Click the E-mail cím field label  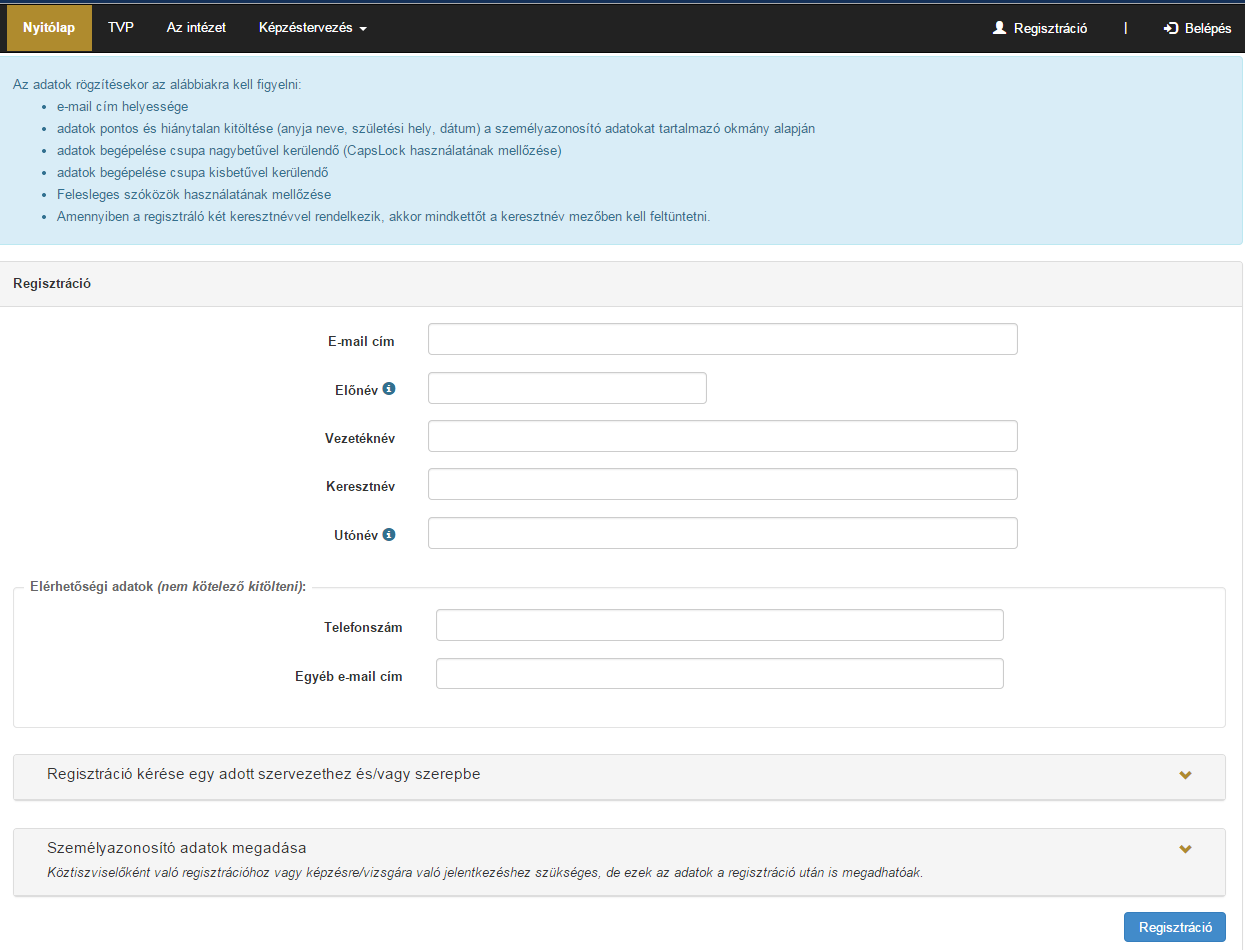coord(361,341)
